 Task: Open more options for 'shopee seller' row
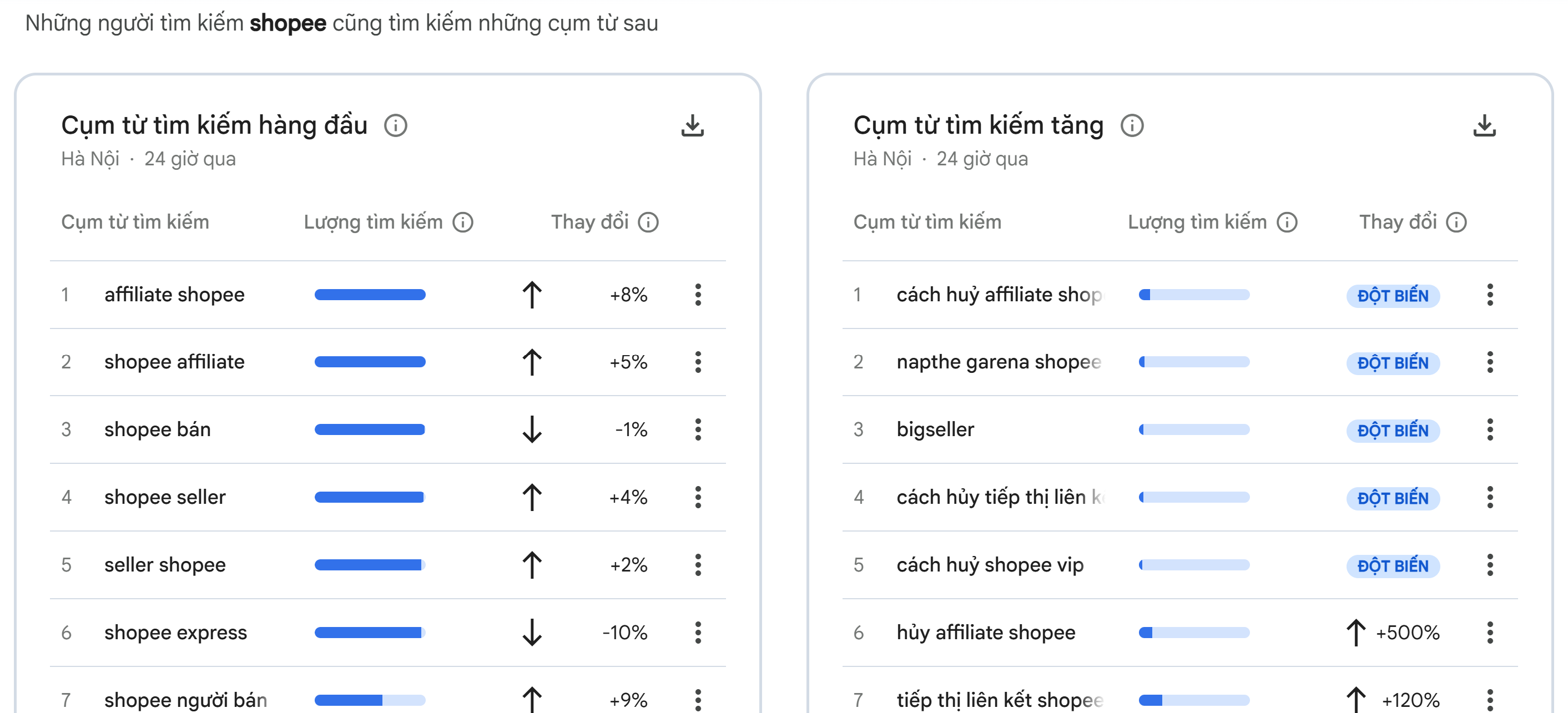pos(698,498)
